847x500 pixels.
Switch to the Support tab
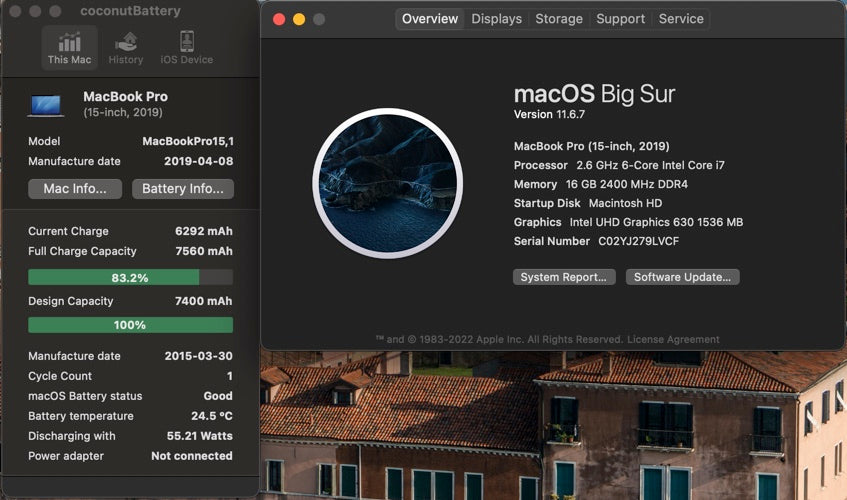[620, 19]
